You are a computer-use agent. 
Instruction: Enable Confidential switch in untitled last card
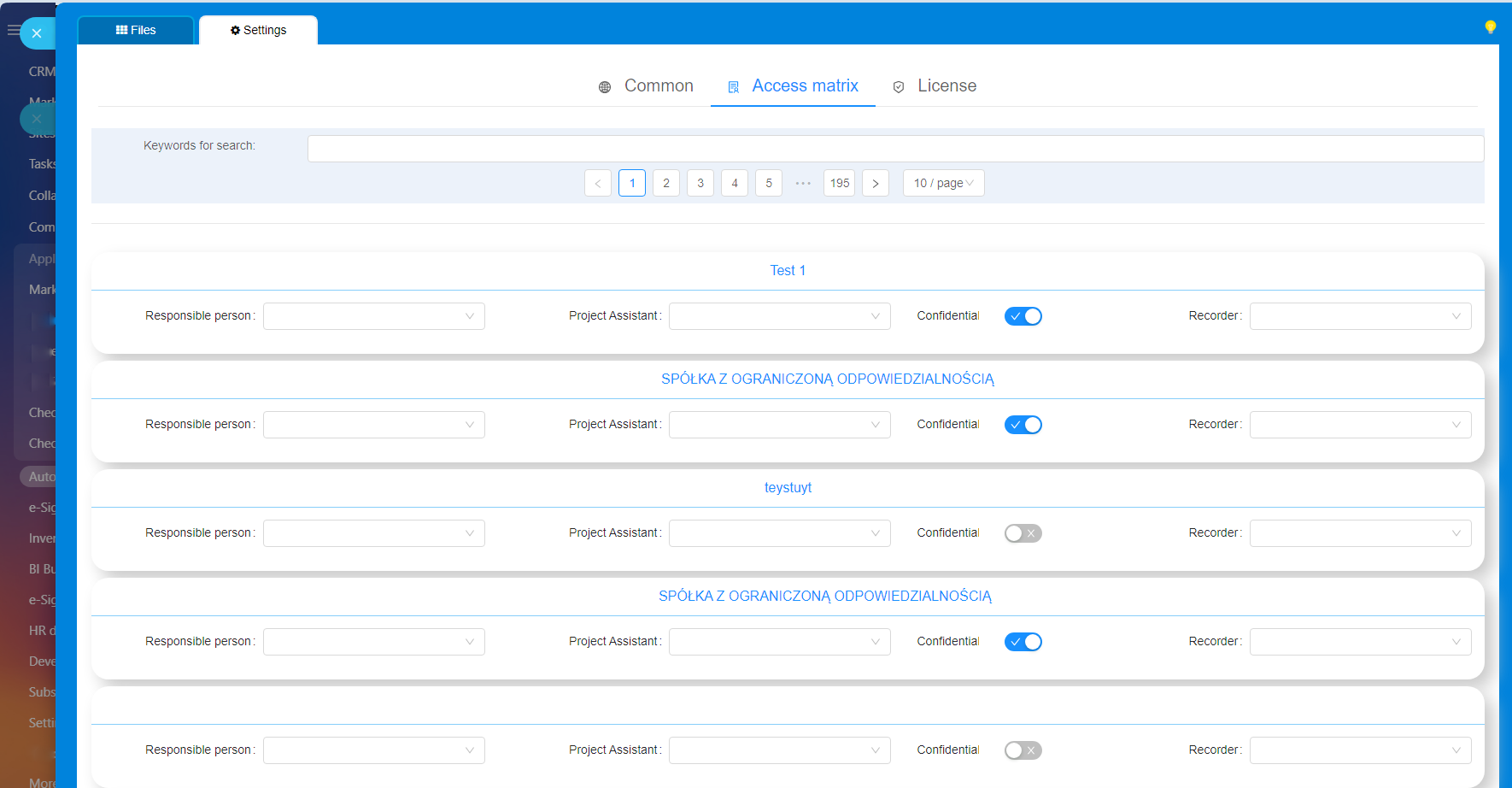(1023, 750)
